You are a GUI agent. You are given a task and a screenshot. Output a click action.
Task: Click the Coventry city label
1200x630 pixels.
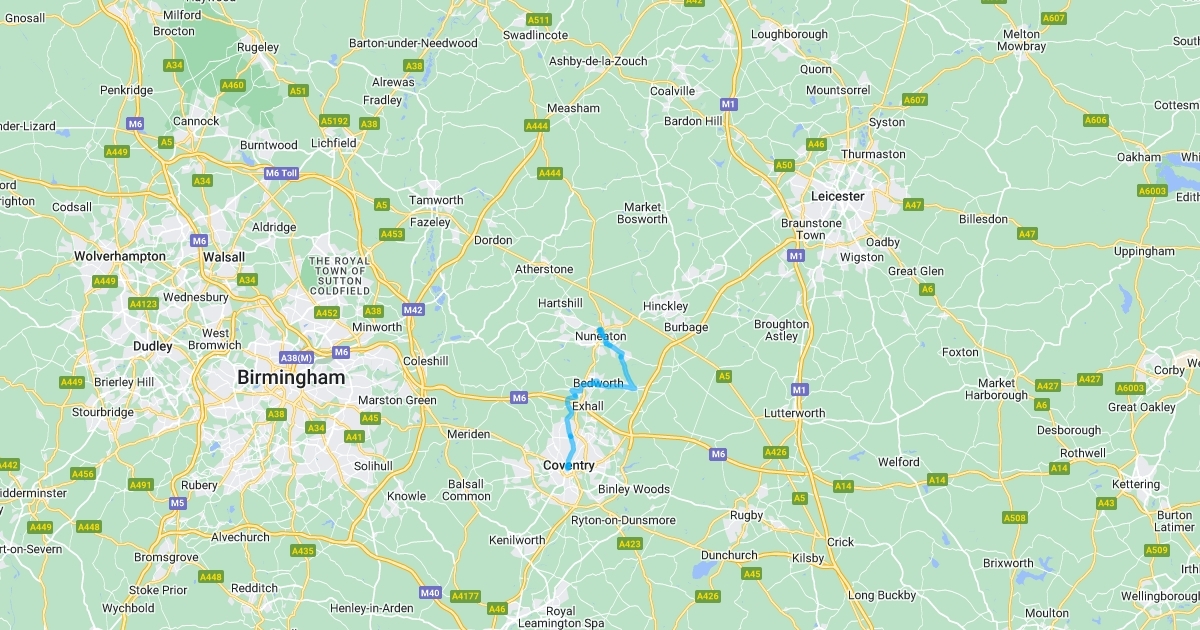pos(568,466)
